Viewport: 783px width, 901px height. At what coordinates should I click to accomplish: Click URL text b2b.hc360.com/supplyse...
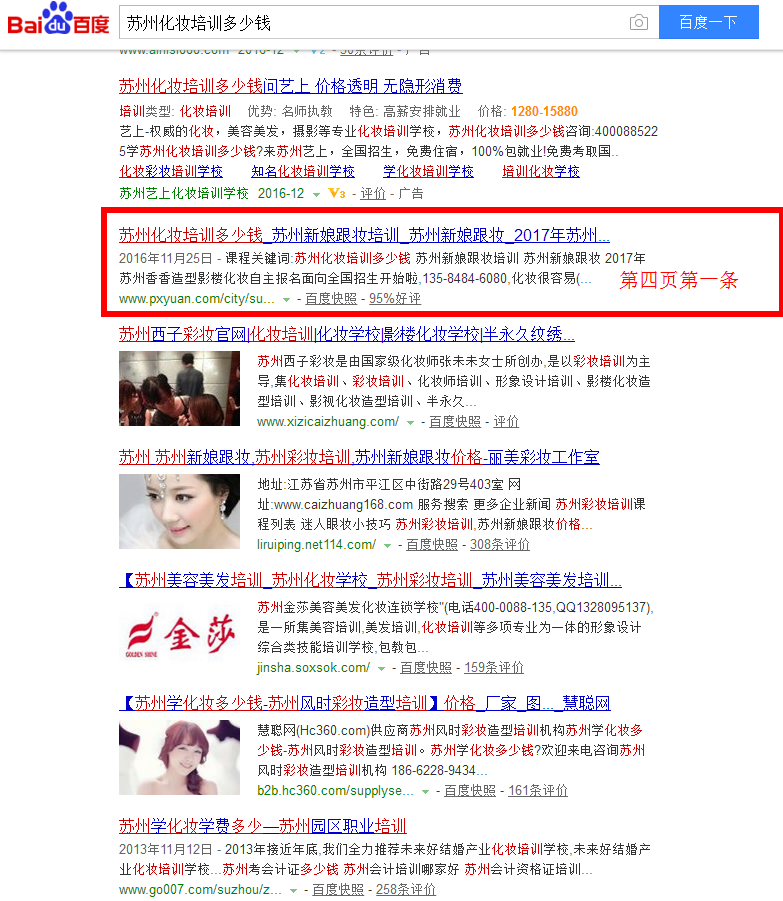point(335,791)
